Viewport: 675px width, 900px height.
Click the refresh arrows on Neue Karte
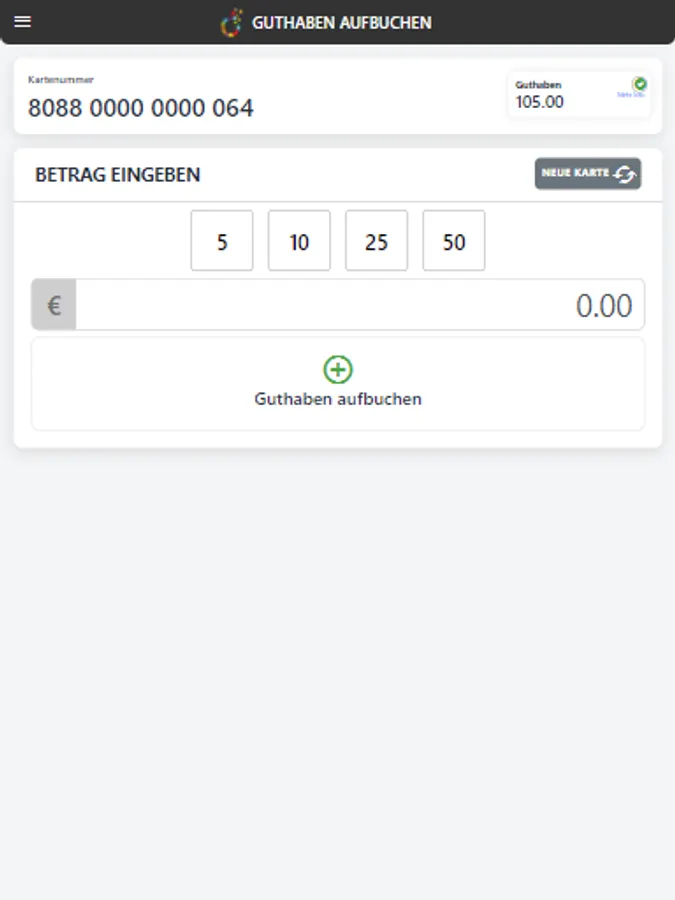coord(625,174)
